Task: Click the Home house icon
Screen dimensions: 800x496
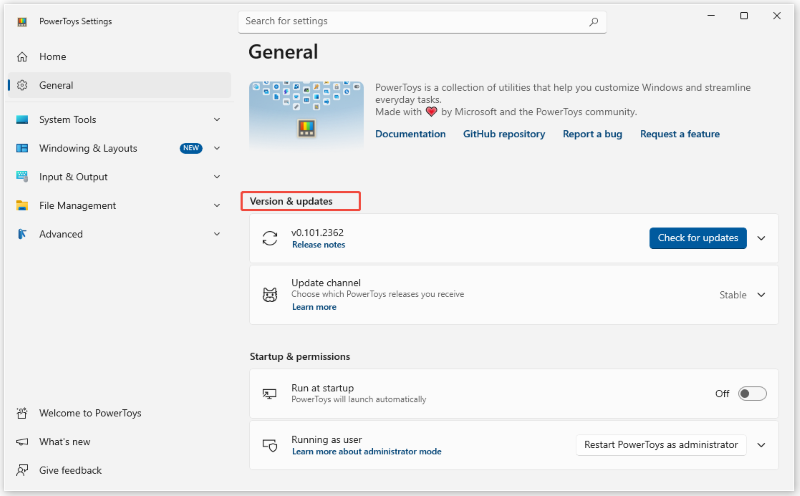Action: pyautogui.click(x=22, y=57)
